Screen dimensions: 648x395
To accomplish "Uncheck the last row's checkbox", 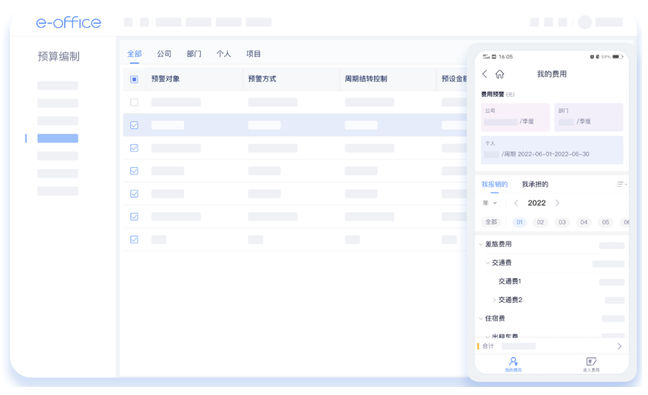I will point(134,239).
